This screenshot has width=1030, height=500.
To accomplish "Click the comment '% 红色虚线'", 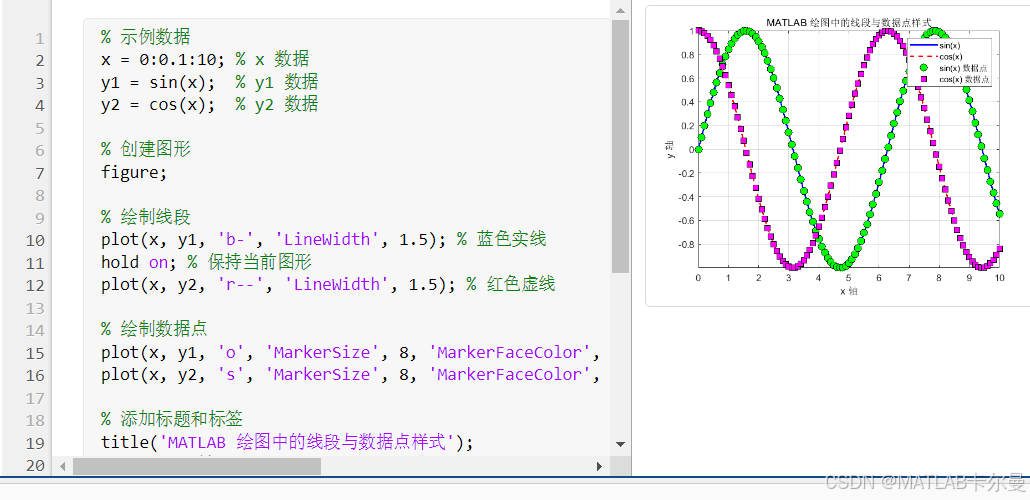I will pyautogui.click(x=511, y=284).
